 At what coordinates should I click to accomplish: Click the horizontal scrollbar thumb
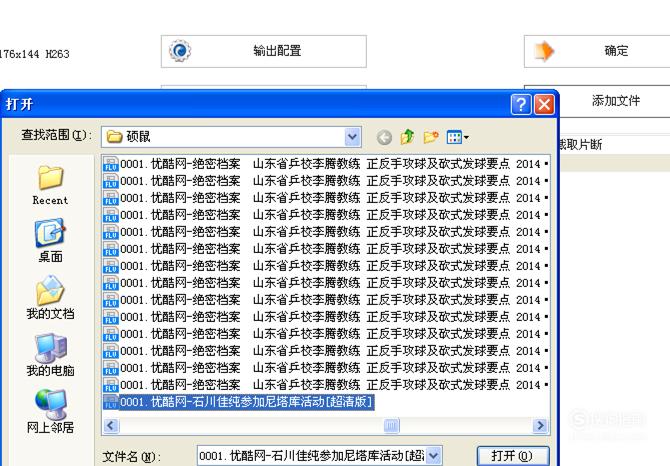(x=391, y=425)
